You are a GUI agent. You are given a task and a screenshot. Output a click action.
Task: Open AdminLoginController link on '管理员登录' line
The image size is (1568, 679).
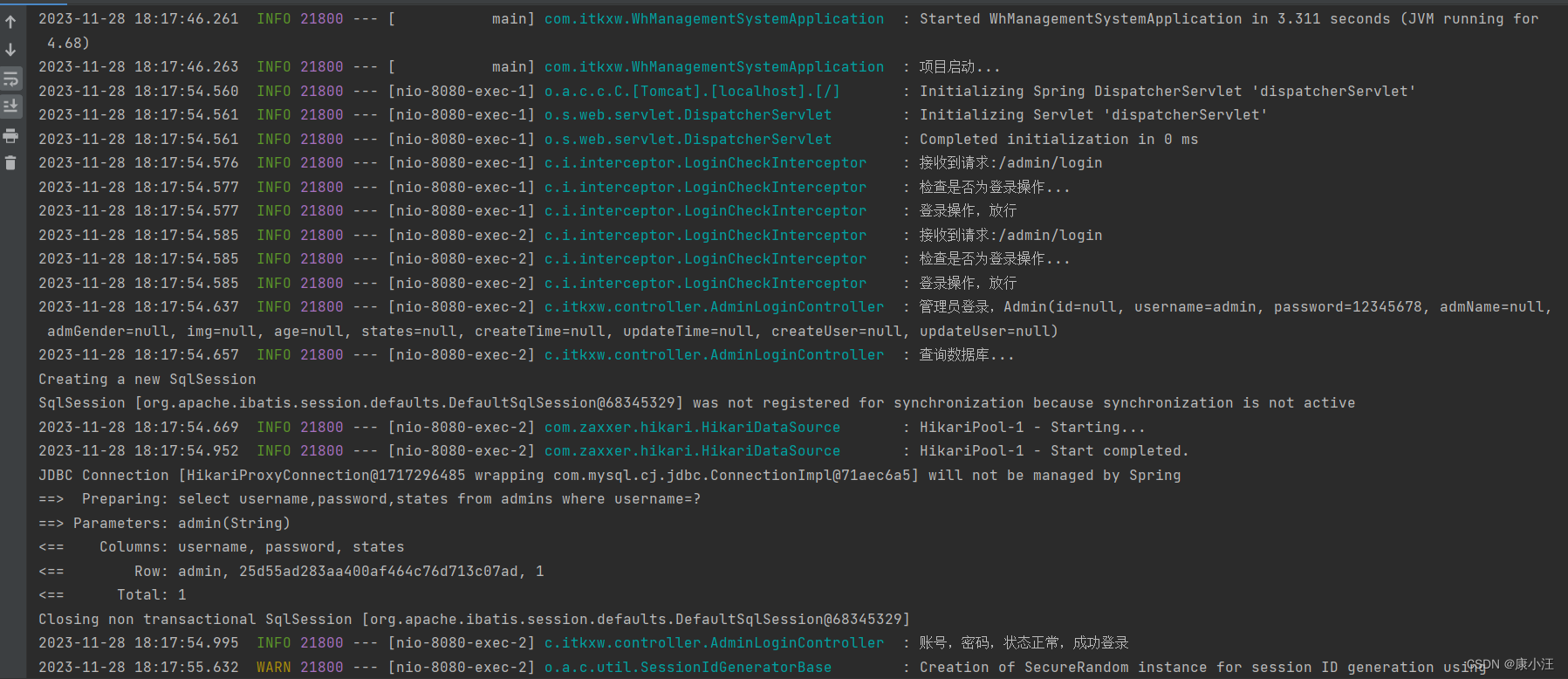pos(714,306)
